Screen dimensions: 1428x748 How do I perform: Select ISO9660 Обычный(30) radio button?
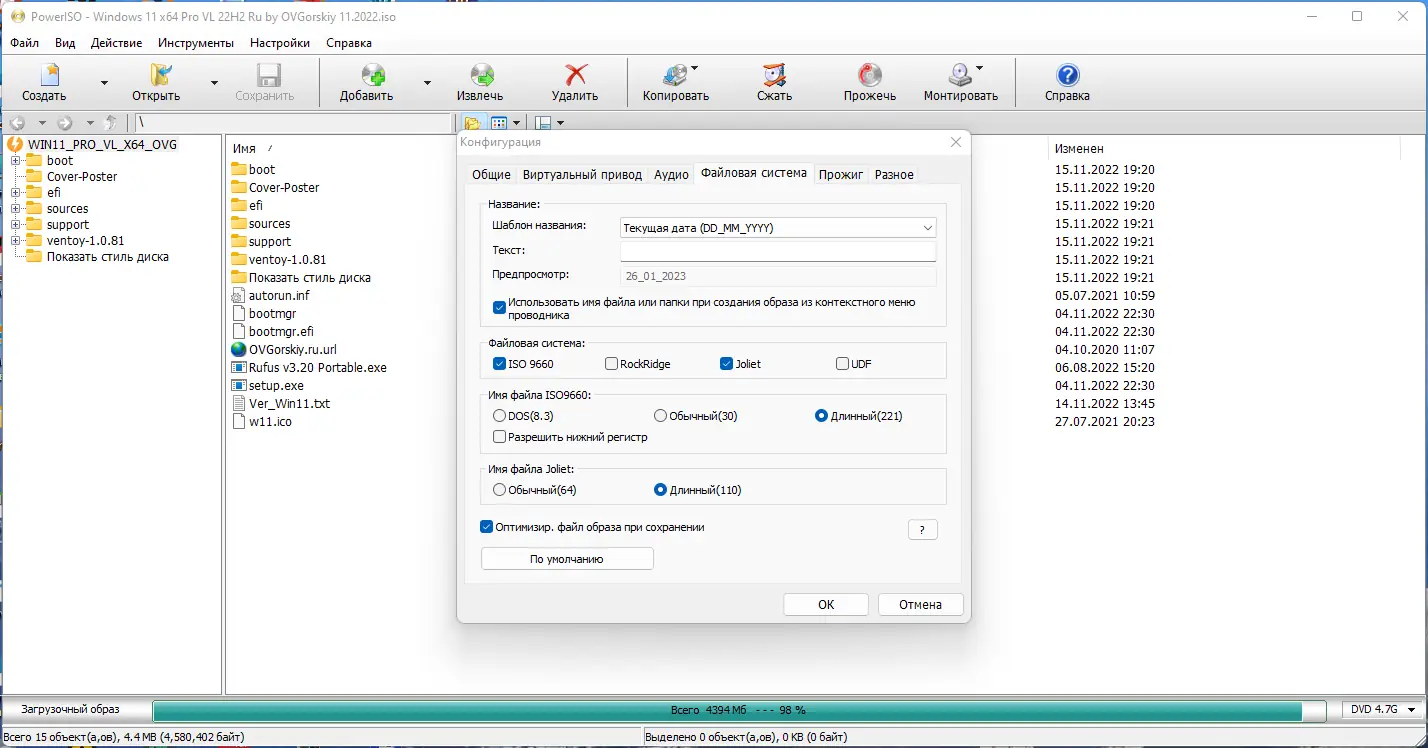(x=660, y=416)
